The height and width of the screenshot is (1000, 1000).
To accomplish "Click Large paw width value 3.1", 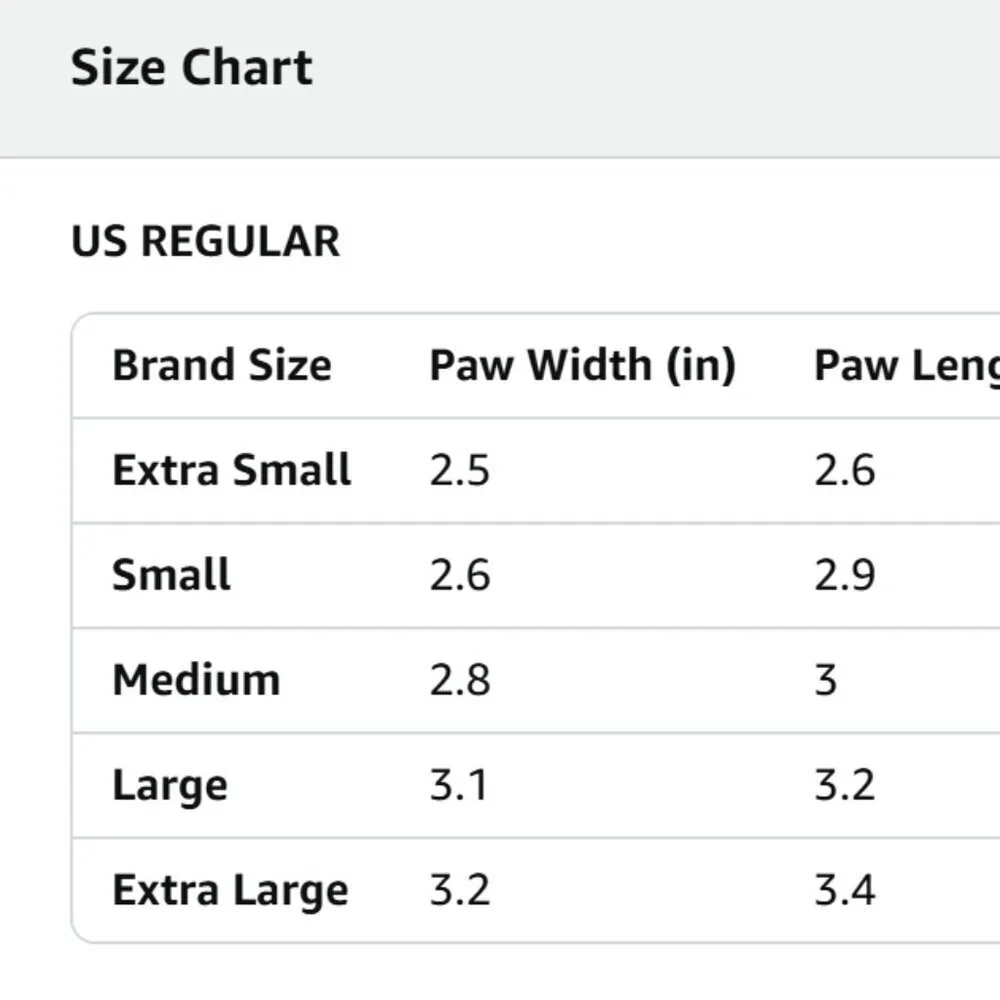I will point(459,785).
